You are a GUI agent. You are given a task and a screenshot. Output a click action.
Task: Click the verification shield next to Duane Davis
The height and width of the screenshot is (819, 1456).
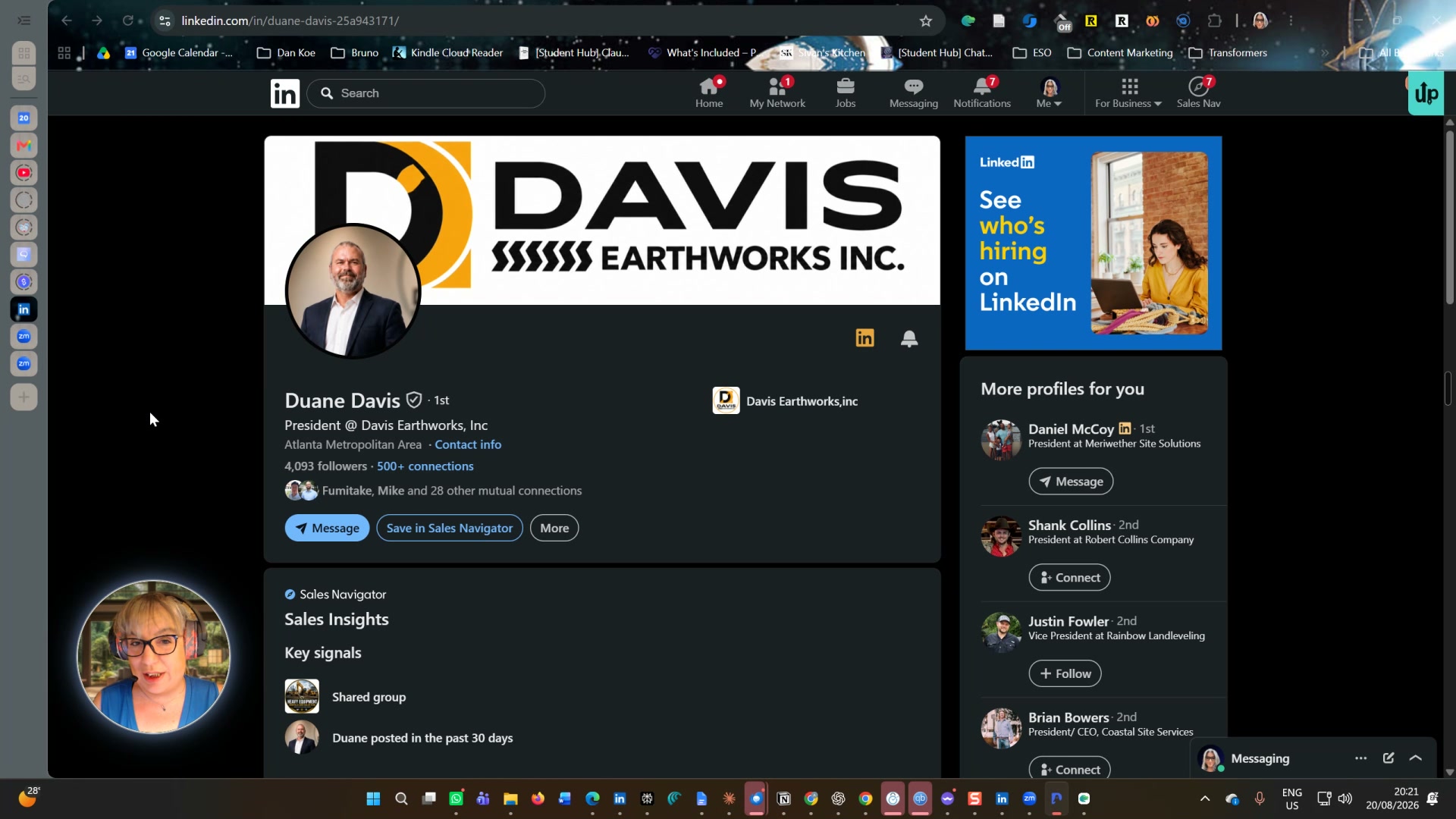click(x=414, y=400)
